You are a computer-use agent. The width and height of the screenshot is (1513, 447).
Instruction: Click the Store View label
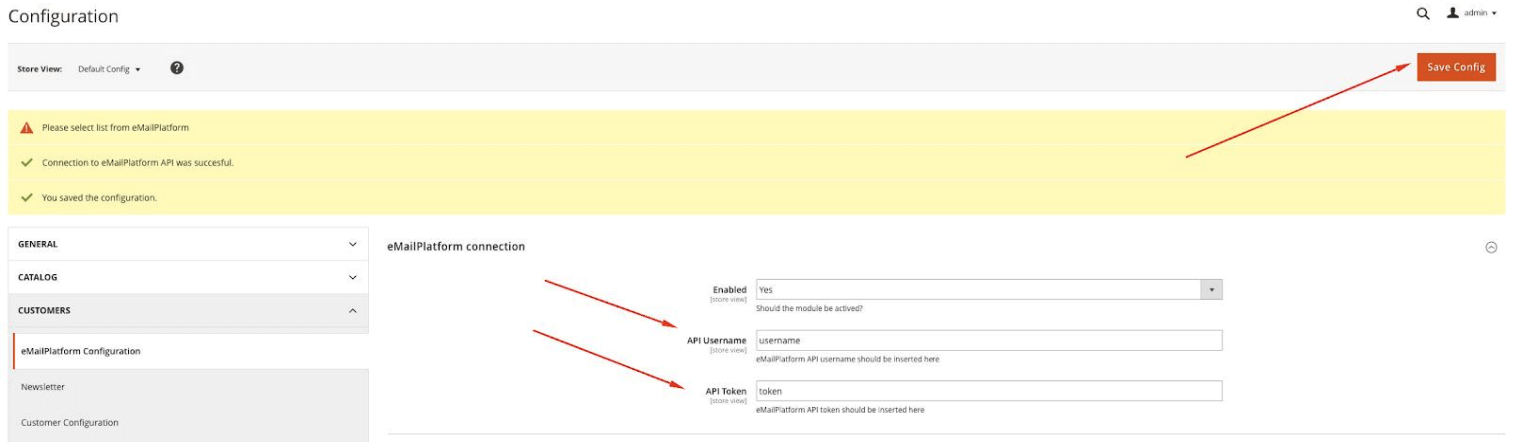pyautogui.click(x=40, y=69)
